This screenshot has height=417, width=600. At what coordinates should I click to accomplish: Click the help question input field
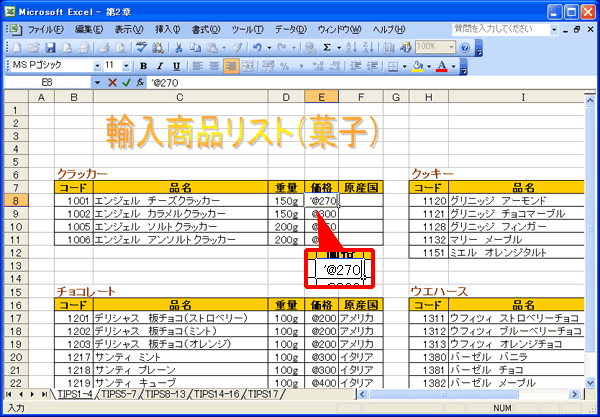(501, 29)
